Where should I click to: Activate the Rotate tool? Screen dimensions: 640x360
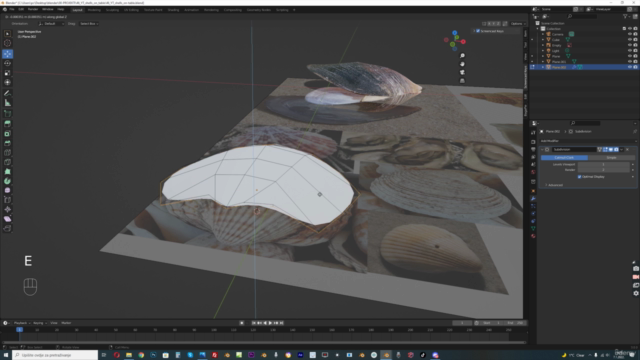coord(7,63)
